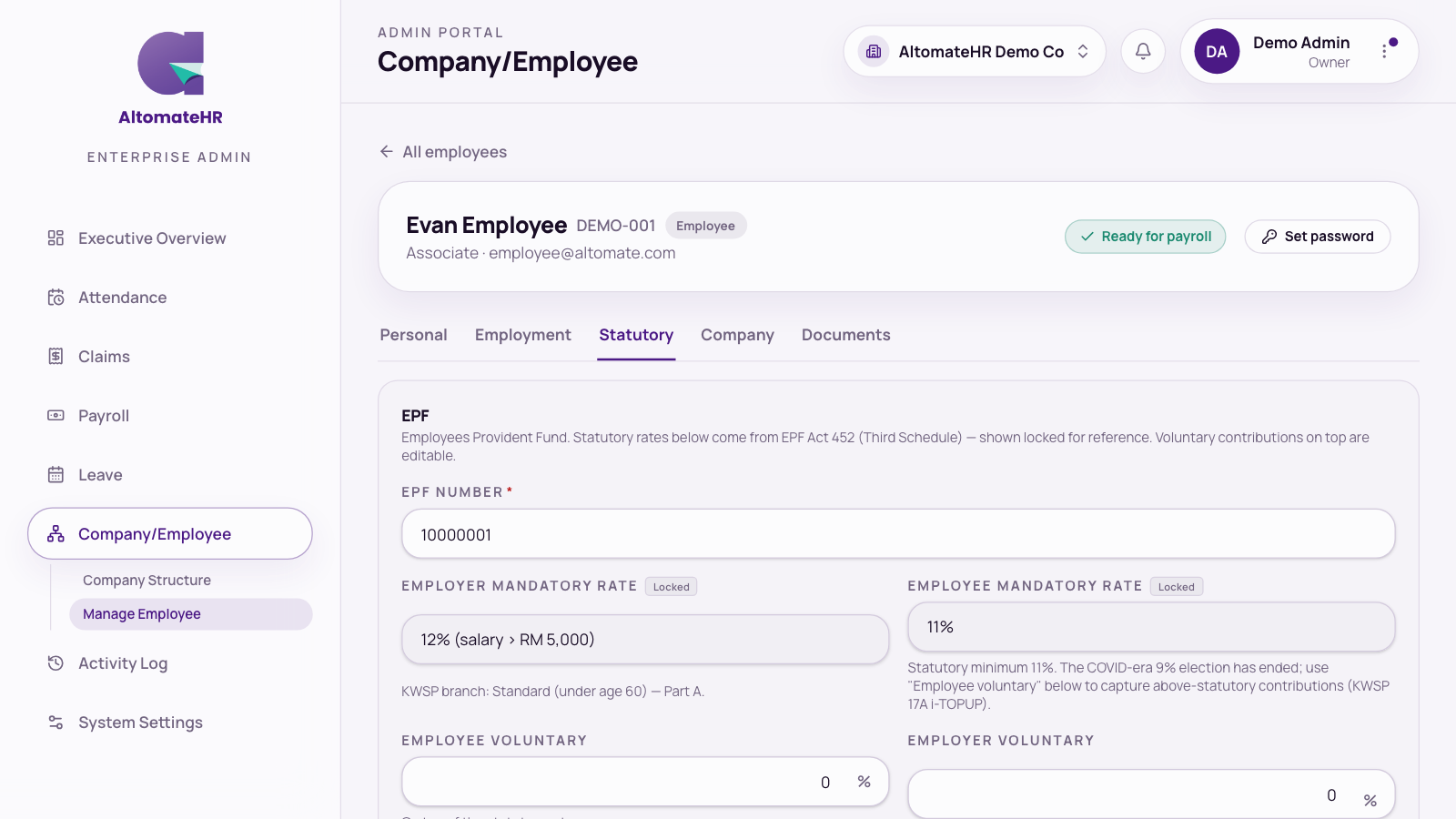
Task: Click the Employer Voluntary percentage input
Action: click(x=1151, y=794)
